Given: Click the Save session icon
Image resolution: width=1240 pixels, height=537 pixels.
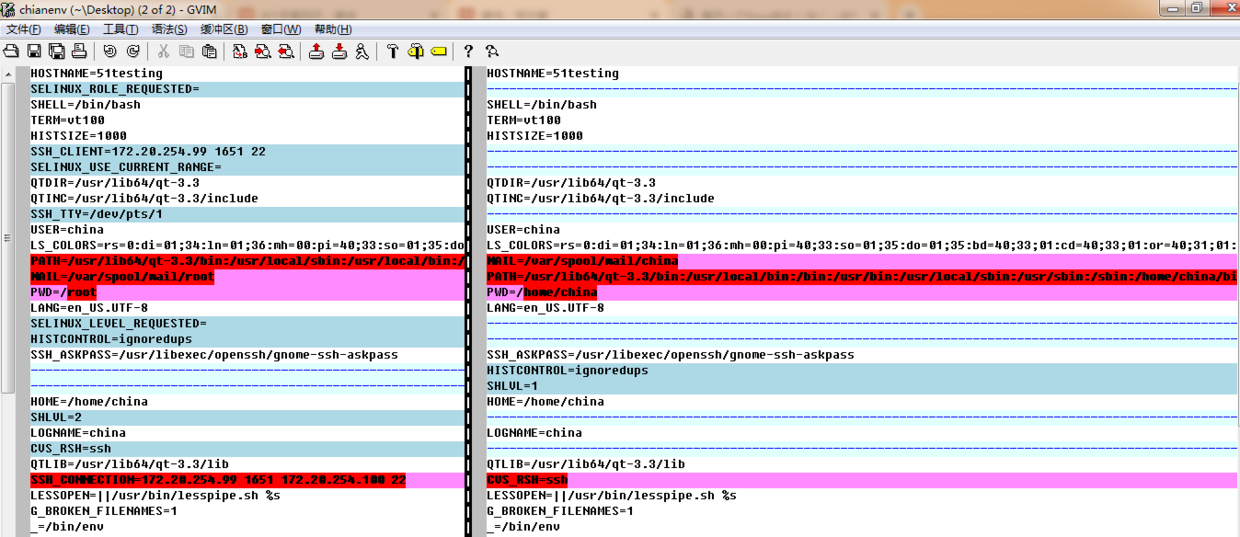Looking at the screenshot, I should click(x=339, y=51).
